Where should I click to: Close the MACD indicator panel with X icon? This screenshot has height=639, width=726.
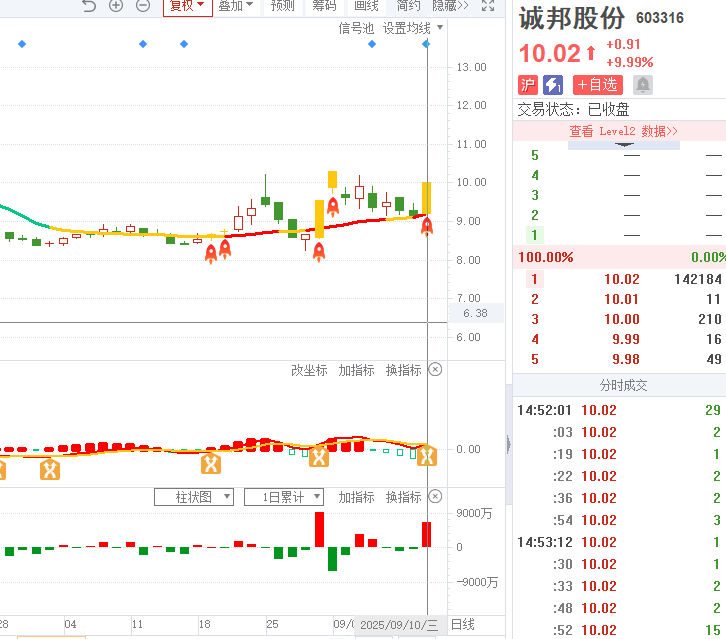(x=435, y=370)
